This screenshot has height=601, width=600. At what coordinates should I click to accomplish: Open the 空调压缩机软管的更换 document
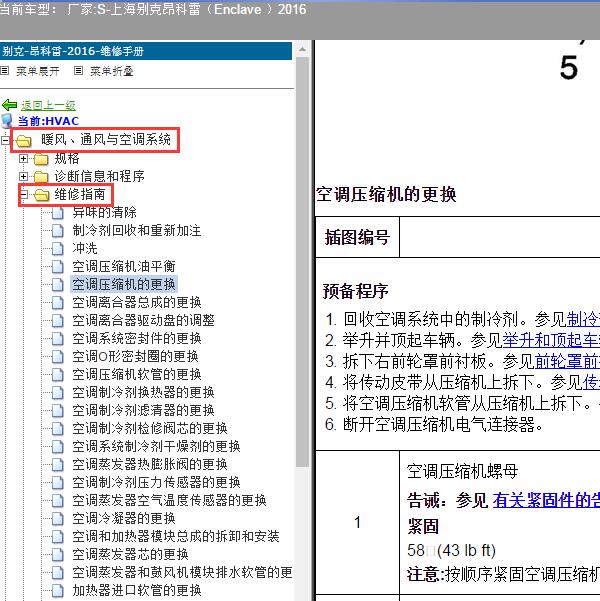[137, 374]
